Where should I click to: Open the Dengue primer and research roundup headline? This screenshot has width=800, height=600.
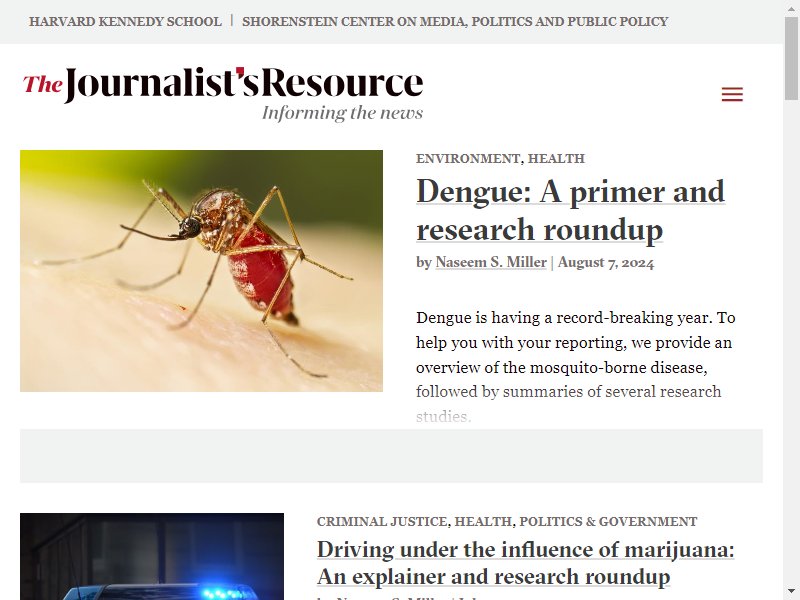(570, 210)
